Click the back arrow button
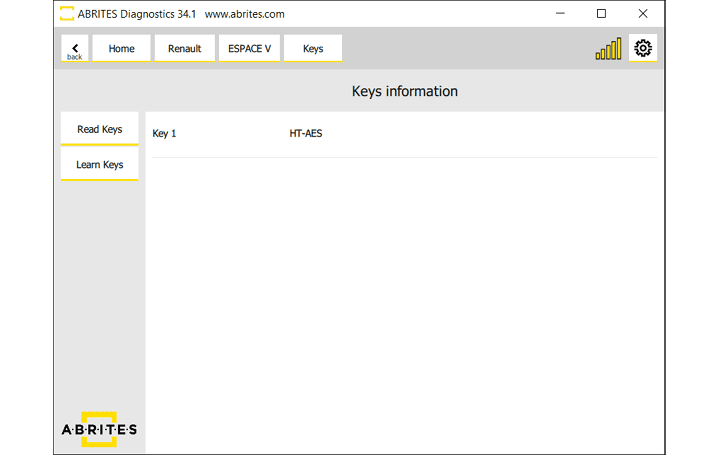 tap(75, 49)
